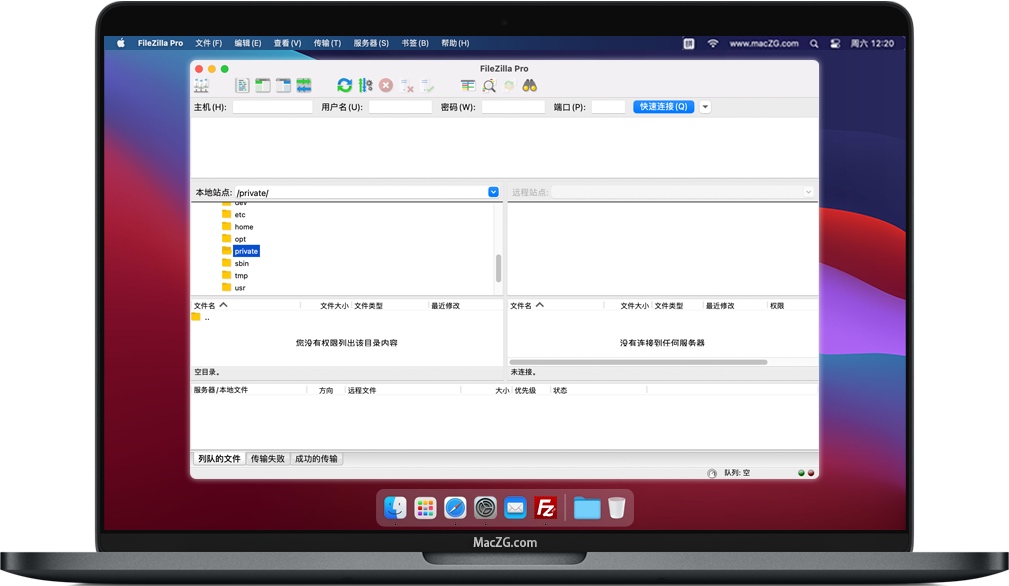
Task: Open FileZilla from the Dock
Action: pos(545,508)
